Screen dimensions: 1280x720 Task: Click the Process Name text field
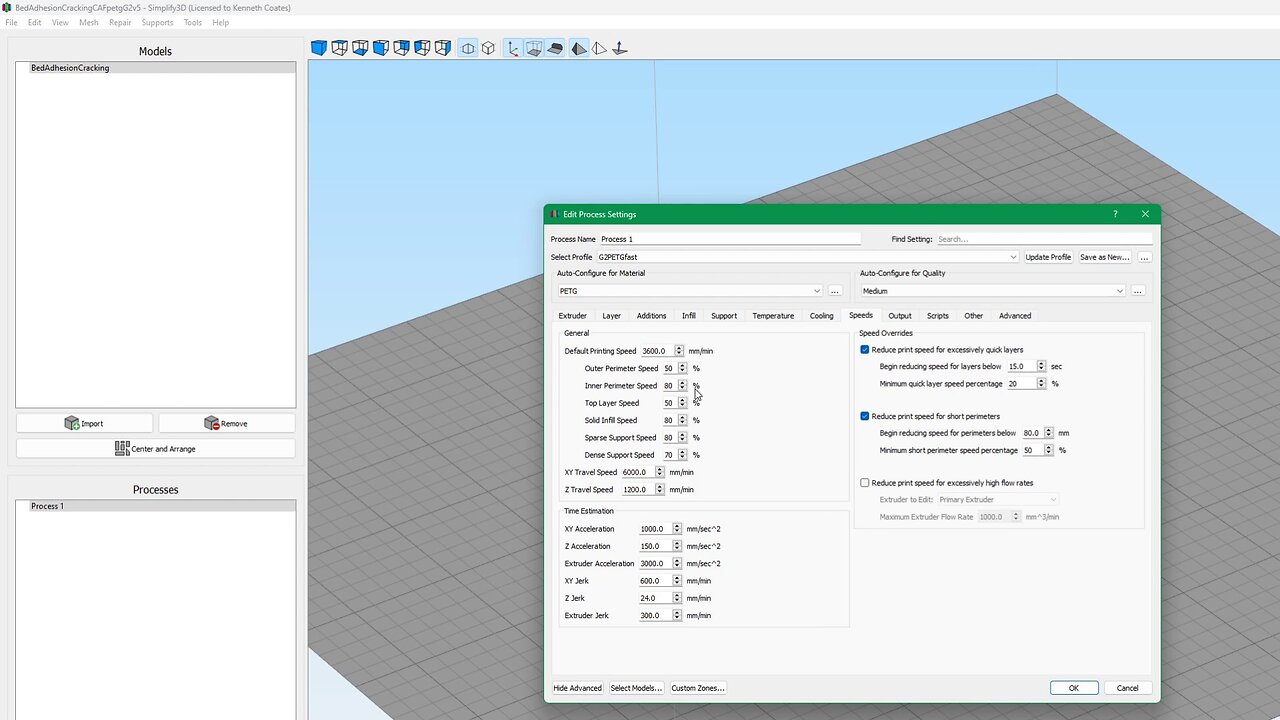point(730,239)
